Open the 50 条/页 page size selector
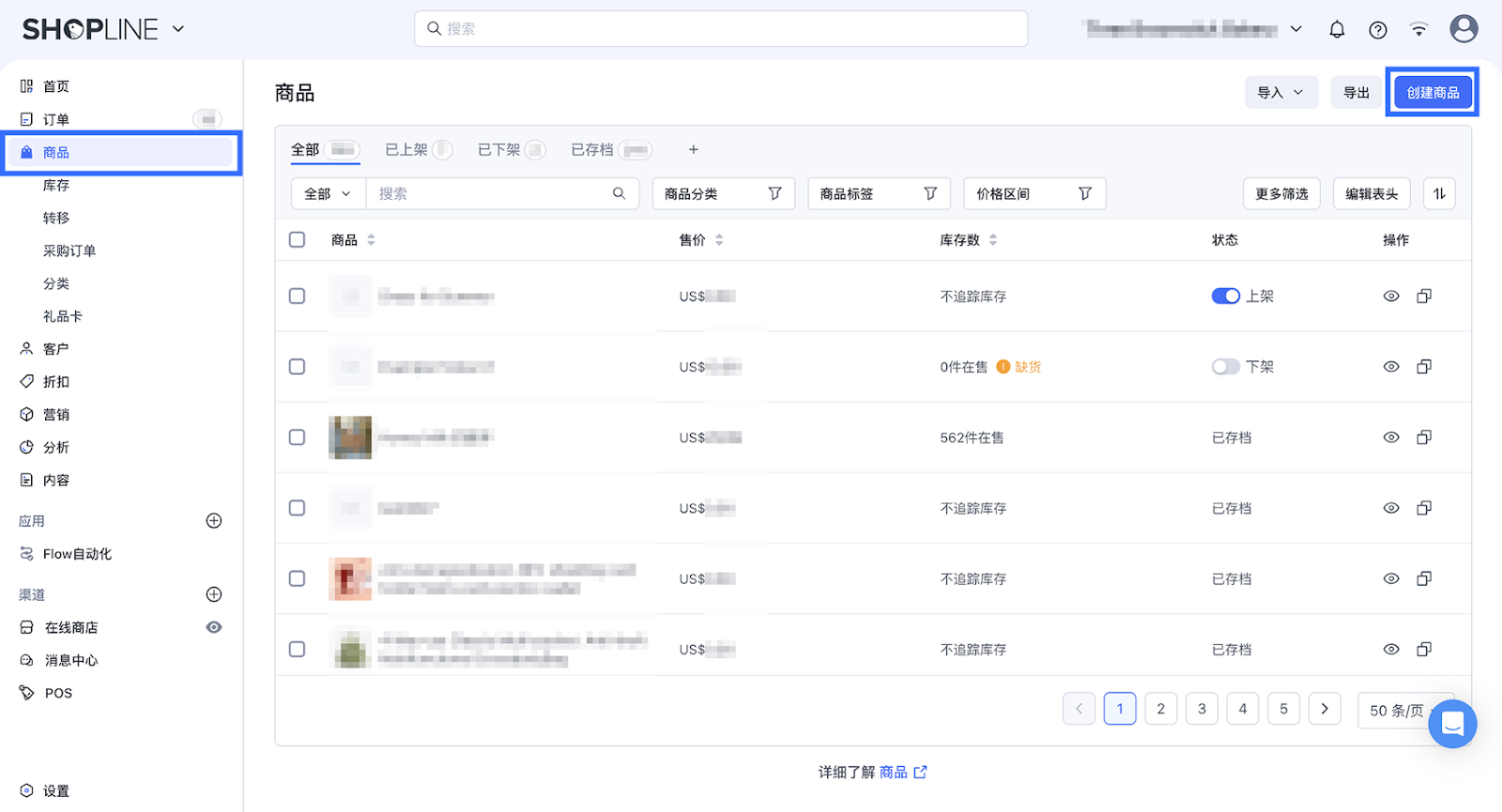 tap(1396, 711)
